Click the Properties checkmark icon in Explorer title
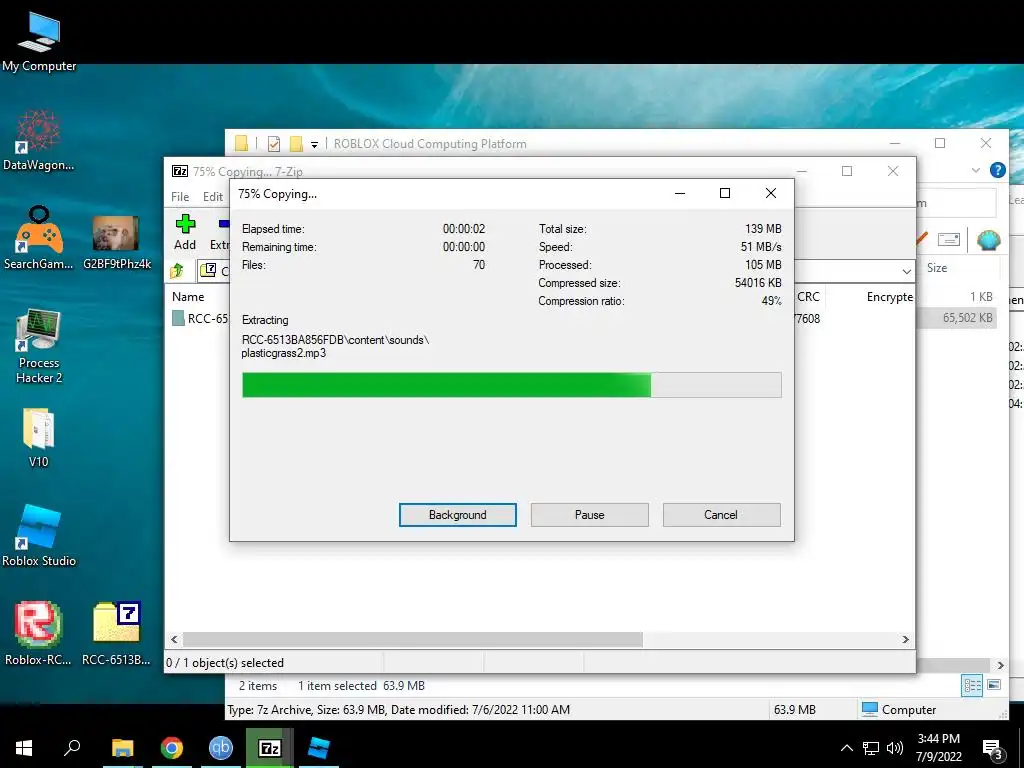This screenshot has height=768, width=1024. tap(274, 144)
